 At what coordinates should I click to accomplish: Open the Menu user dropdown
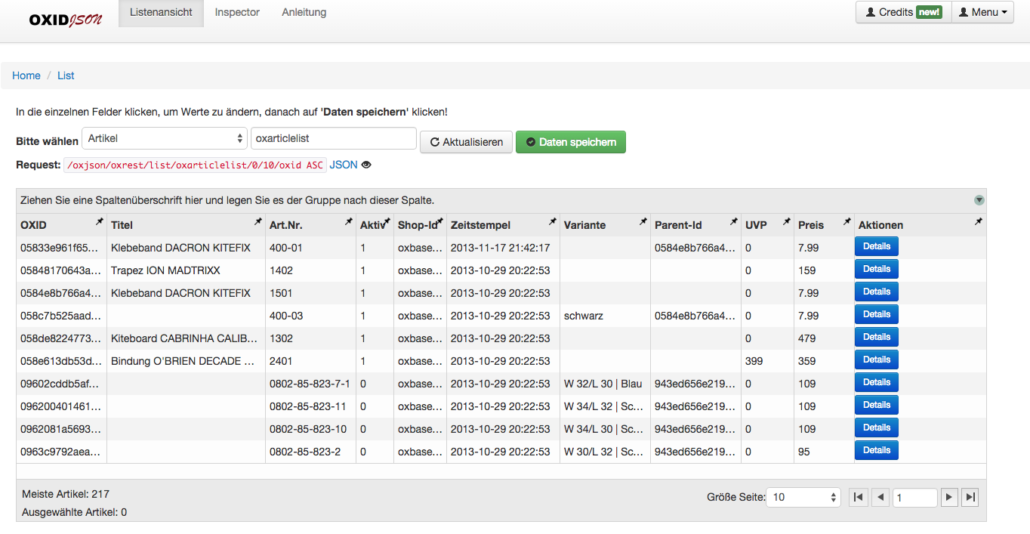pos(983,12)
